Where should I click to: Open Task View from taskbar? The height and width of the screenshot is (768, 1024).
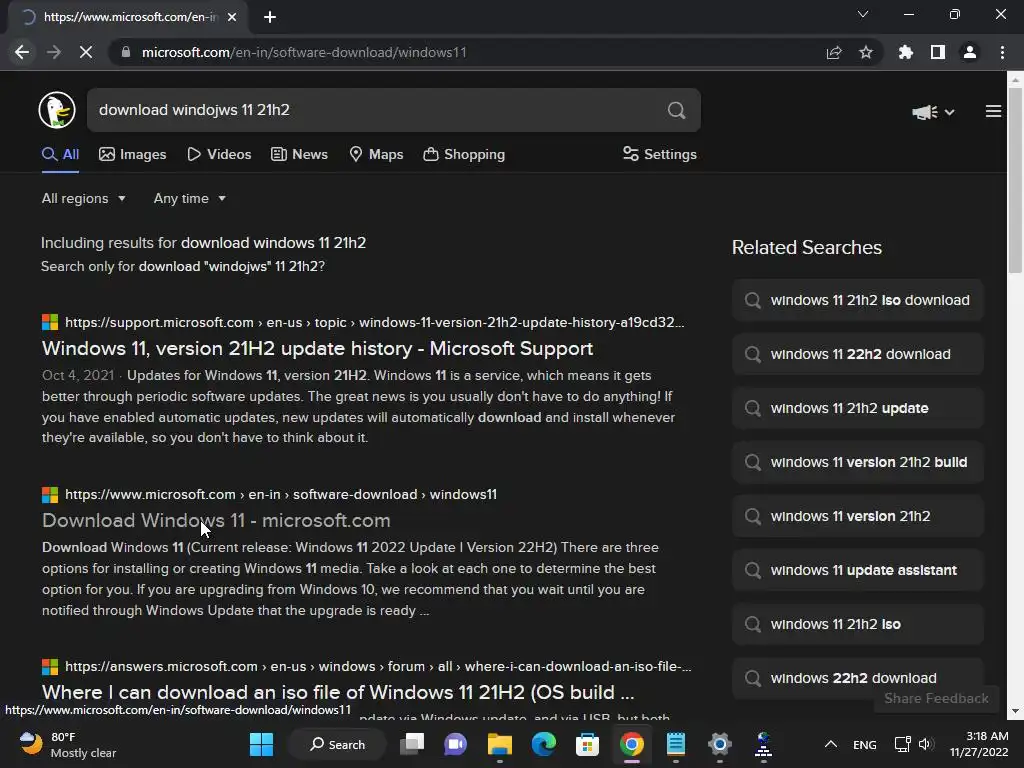[412, 744]
